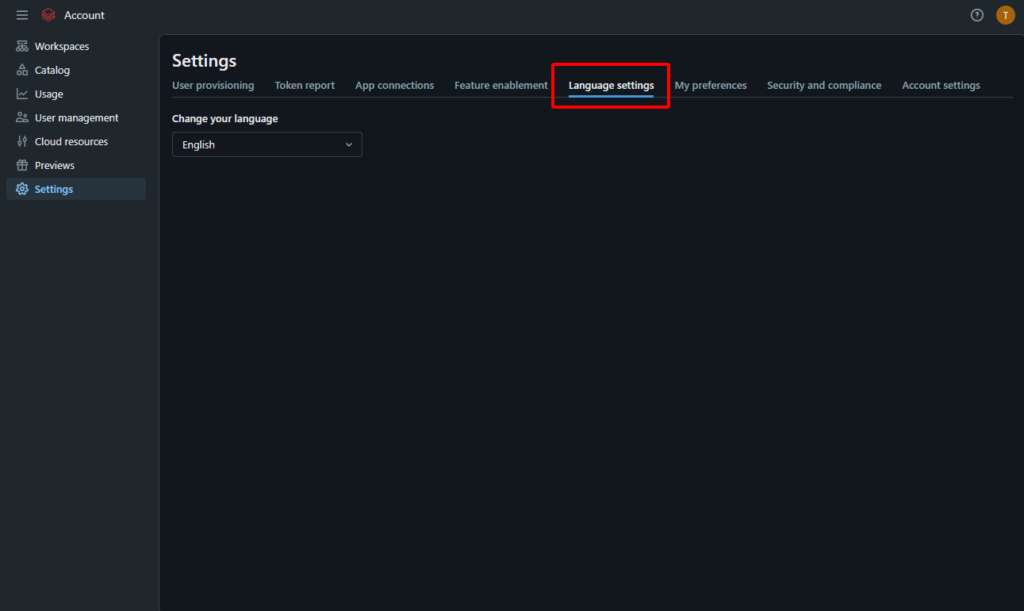Switch to My preferences tab
Viewport: 1024px width, 611px height.
(711, 86)
